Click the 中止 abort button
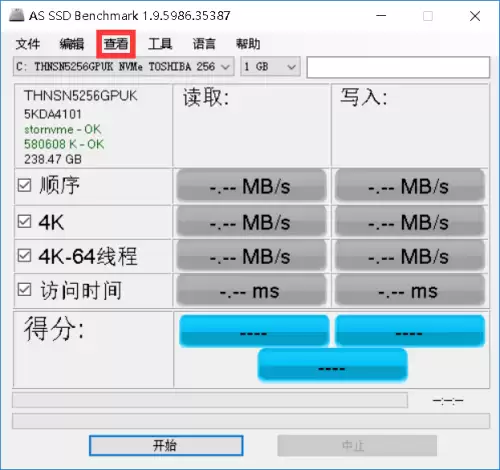The width and height of the screenshot is (500, 470). 357,445
